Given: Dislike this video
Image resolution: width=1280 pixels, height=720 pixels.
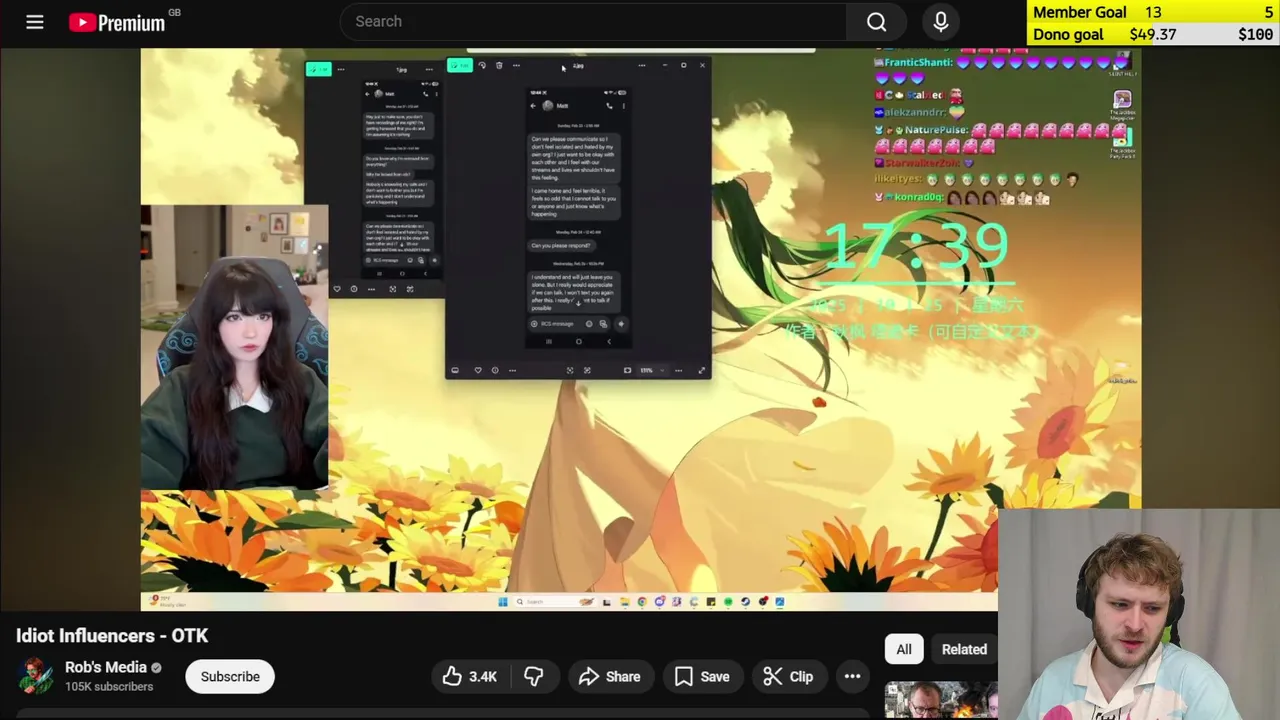Looking at the screenshot, I should click(533, 677).
